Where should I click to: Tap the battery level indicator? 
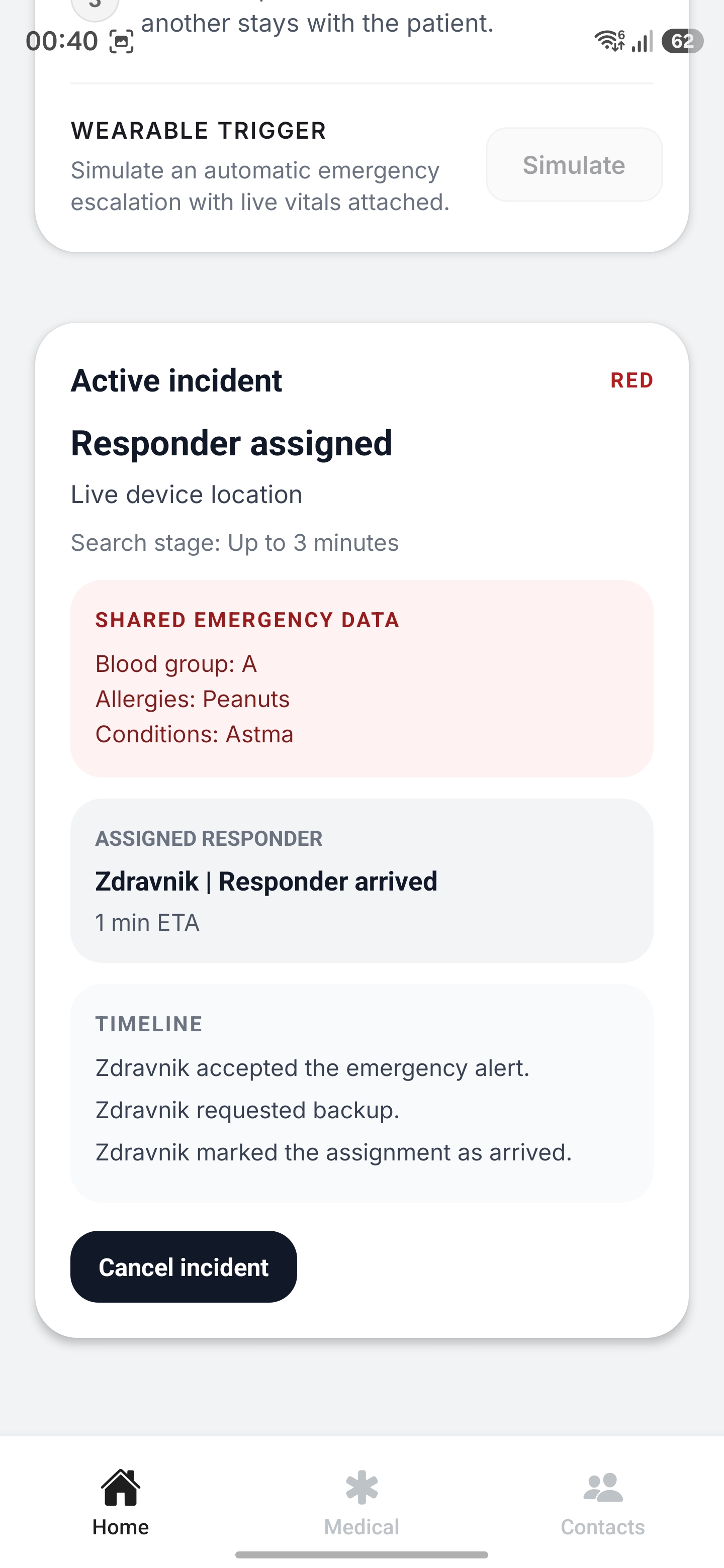(x=682, y=41)
